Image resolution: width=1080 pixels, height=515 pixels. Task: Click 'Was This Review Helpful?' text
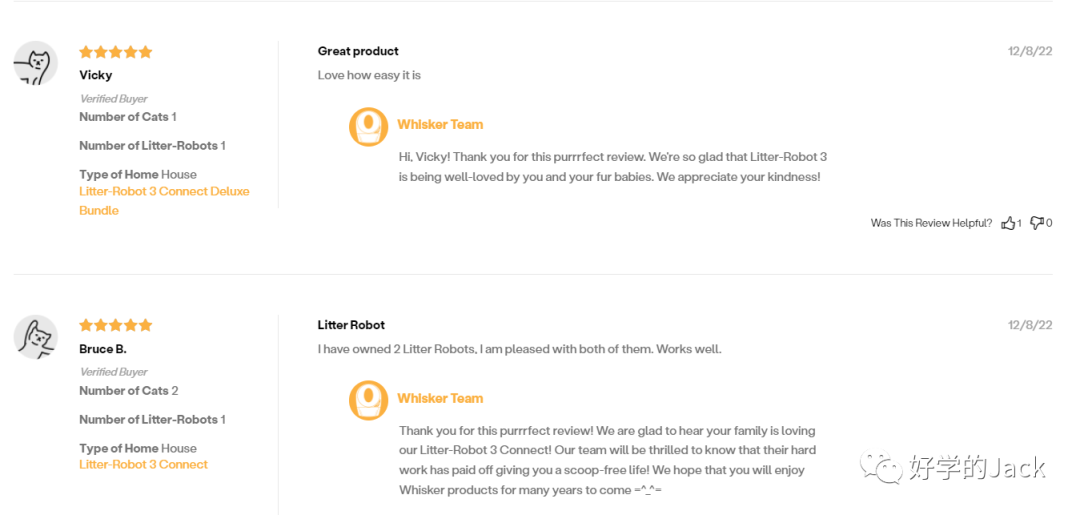point(931,223)
